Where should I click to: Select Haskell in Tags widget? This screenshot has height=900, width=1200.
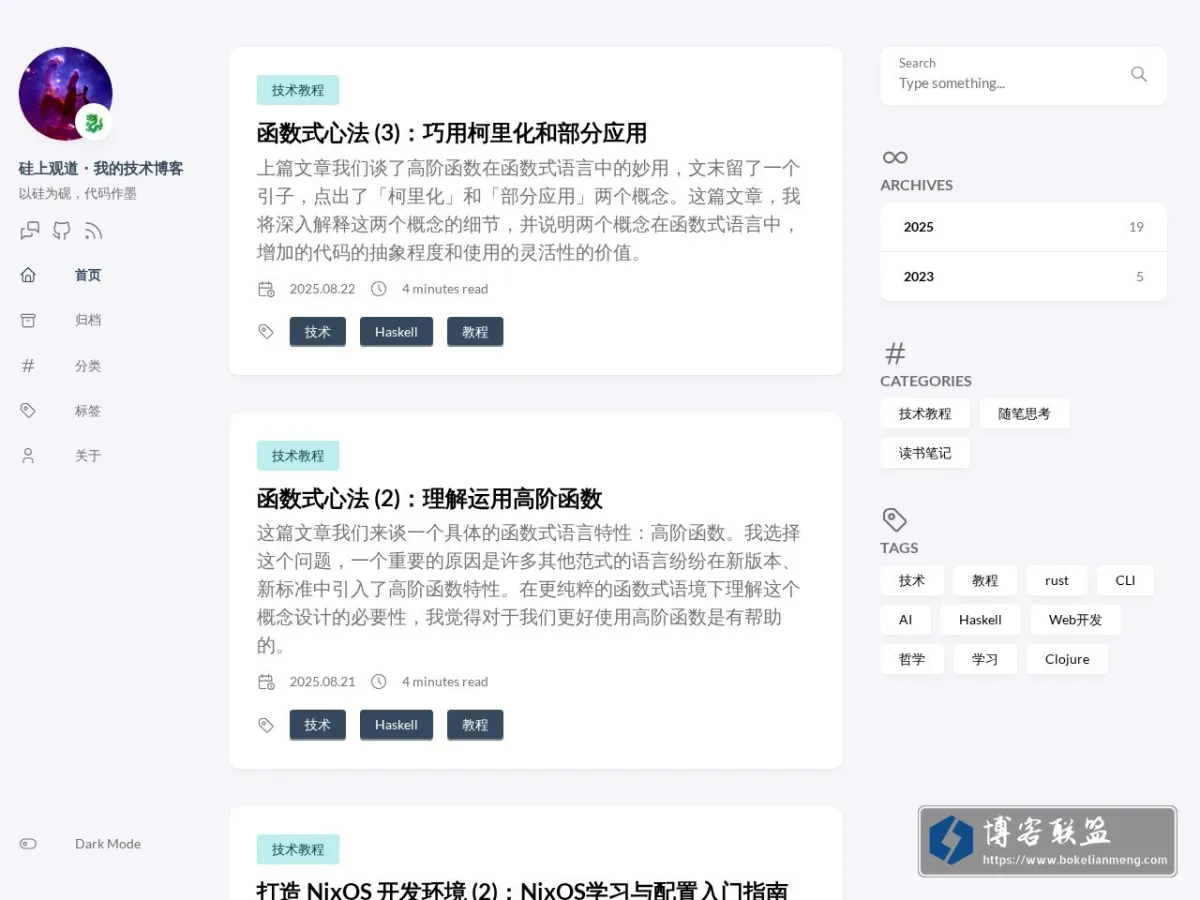tap(980, 620)
